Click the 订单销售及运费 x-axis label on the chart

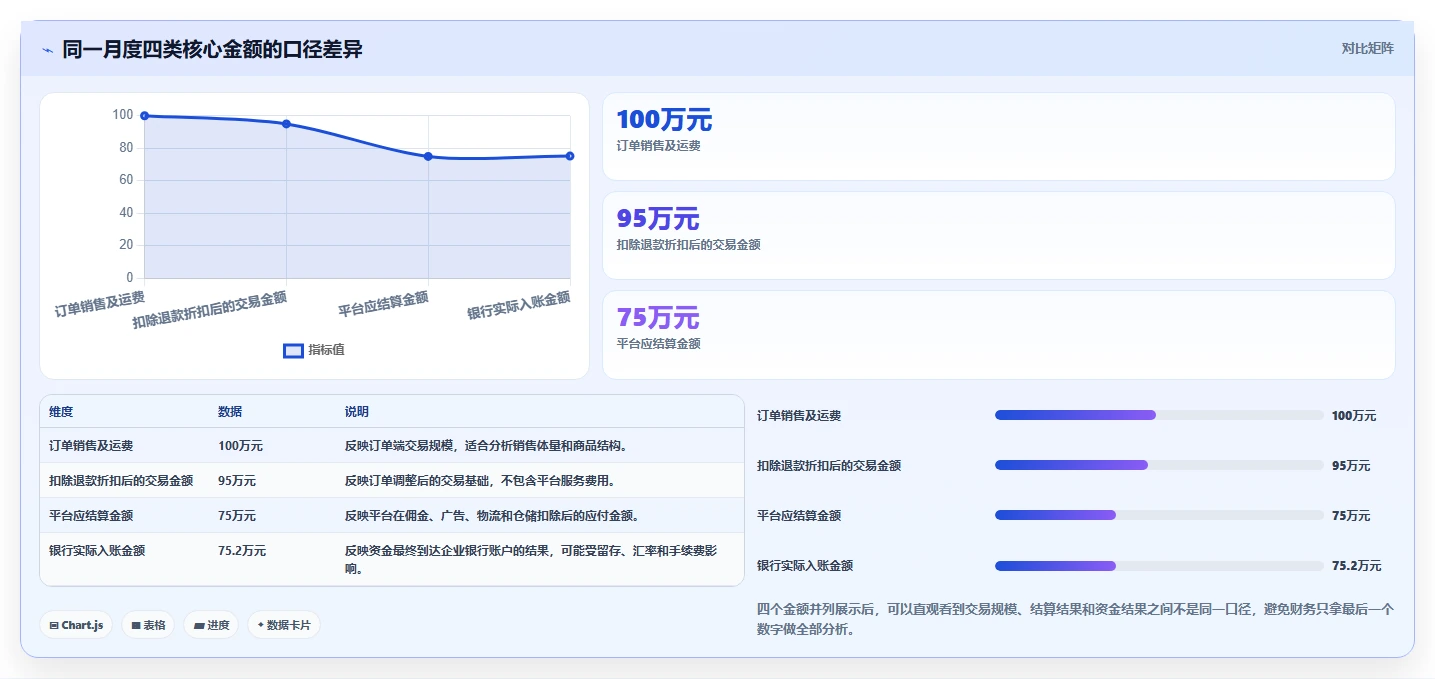99,303
